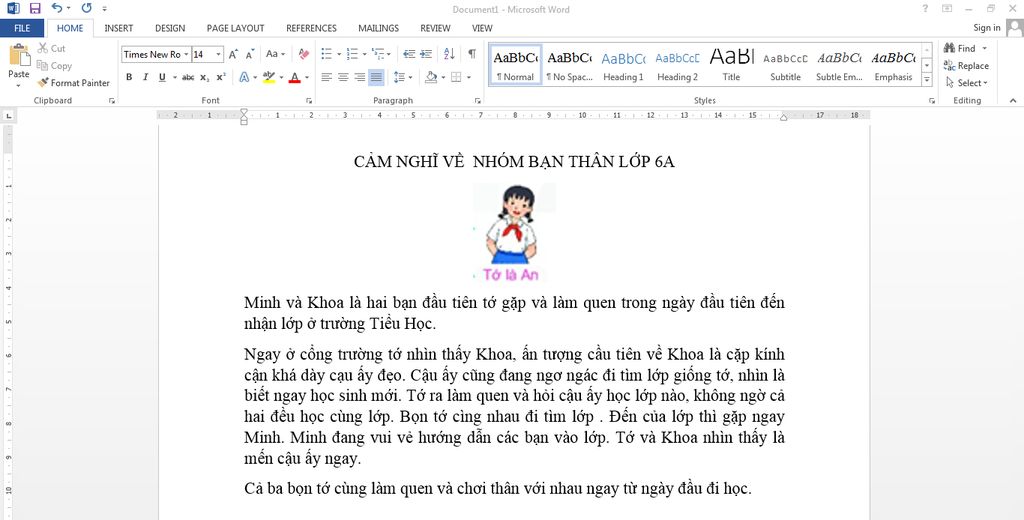
Task: Open the font size dropdown
Action: pos(219,54)
